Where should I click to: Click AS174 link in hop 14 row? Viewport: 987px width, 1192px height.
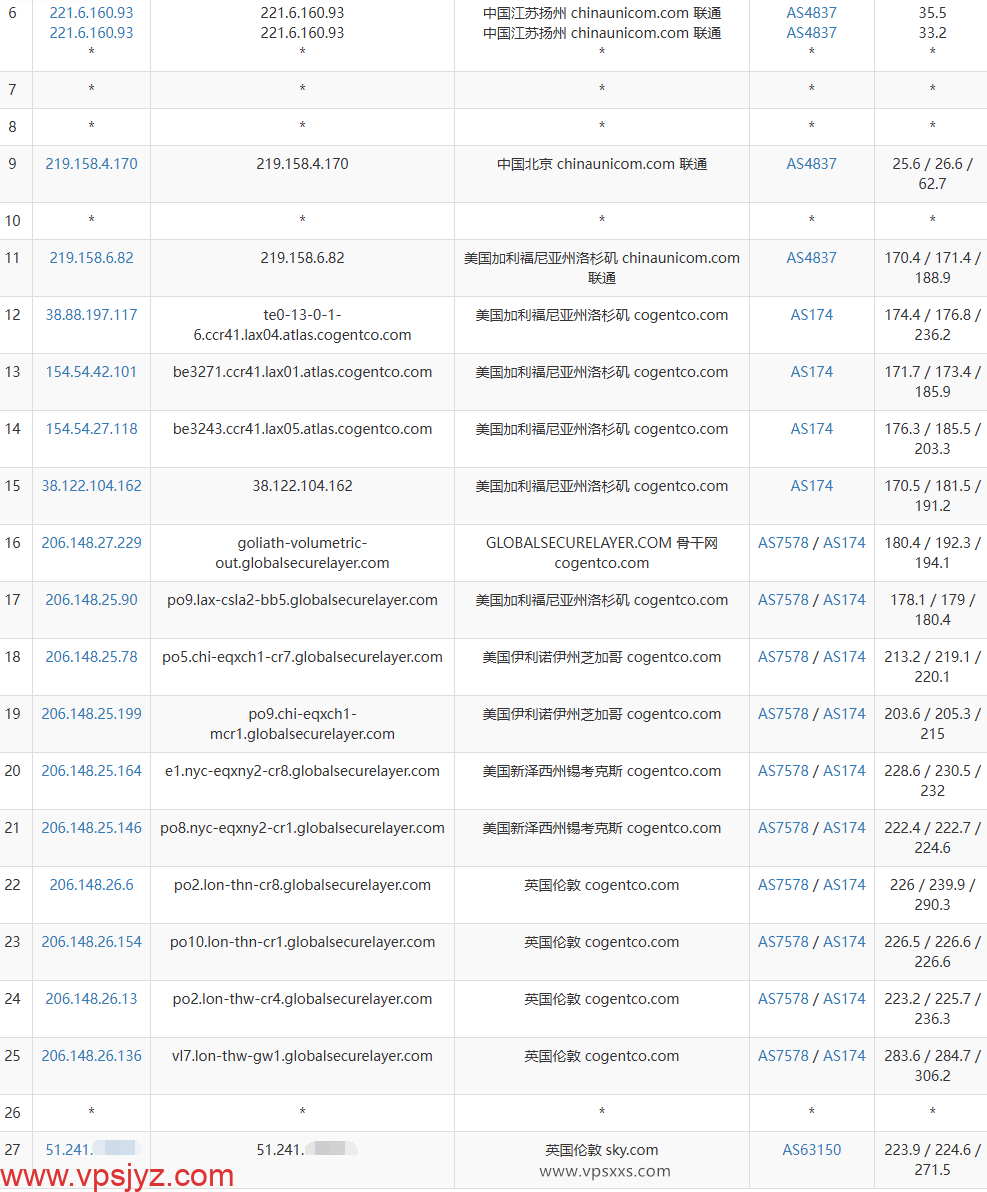pyautogui.click(x=811, y=430)
